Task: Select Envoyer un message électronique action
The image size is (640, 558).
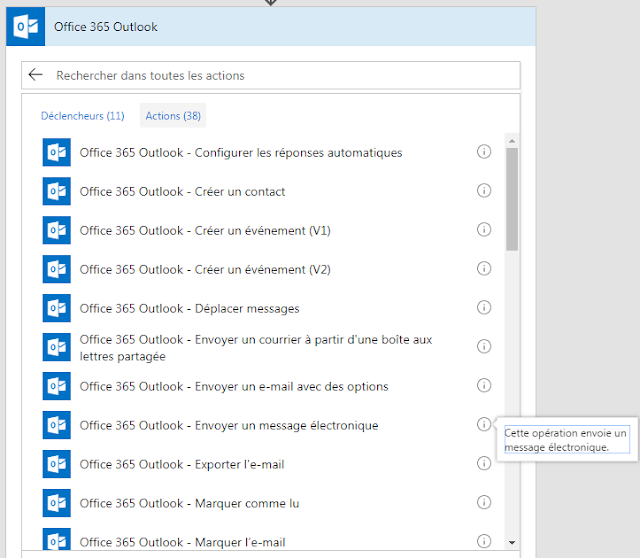Action: coord(229,425)
